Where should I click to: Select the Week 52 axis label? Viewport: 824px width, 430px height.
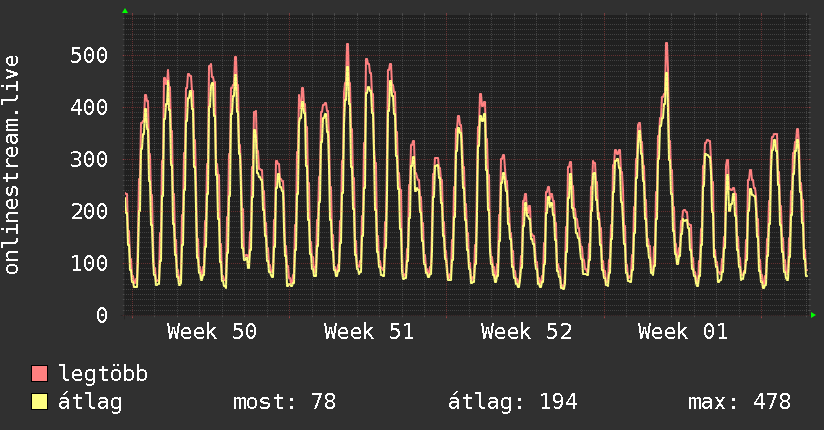point(526,332)
